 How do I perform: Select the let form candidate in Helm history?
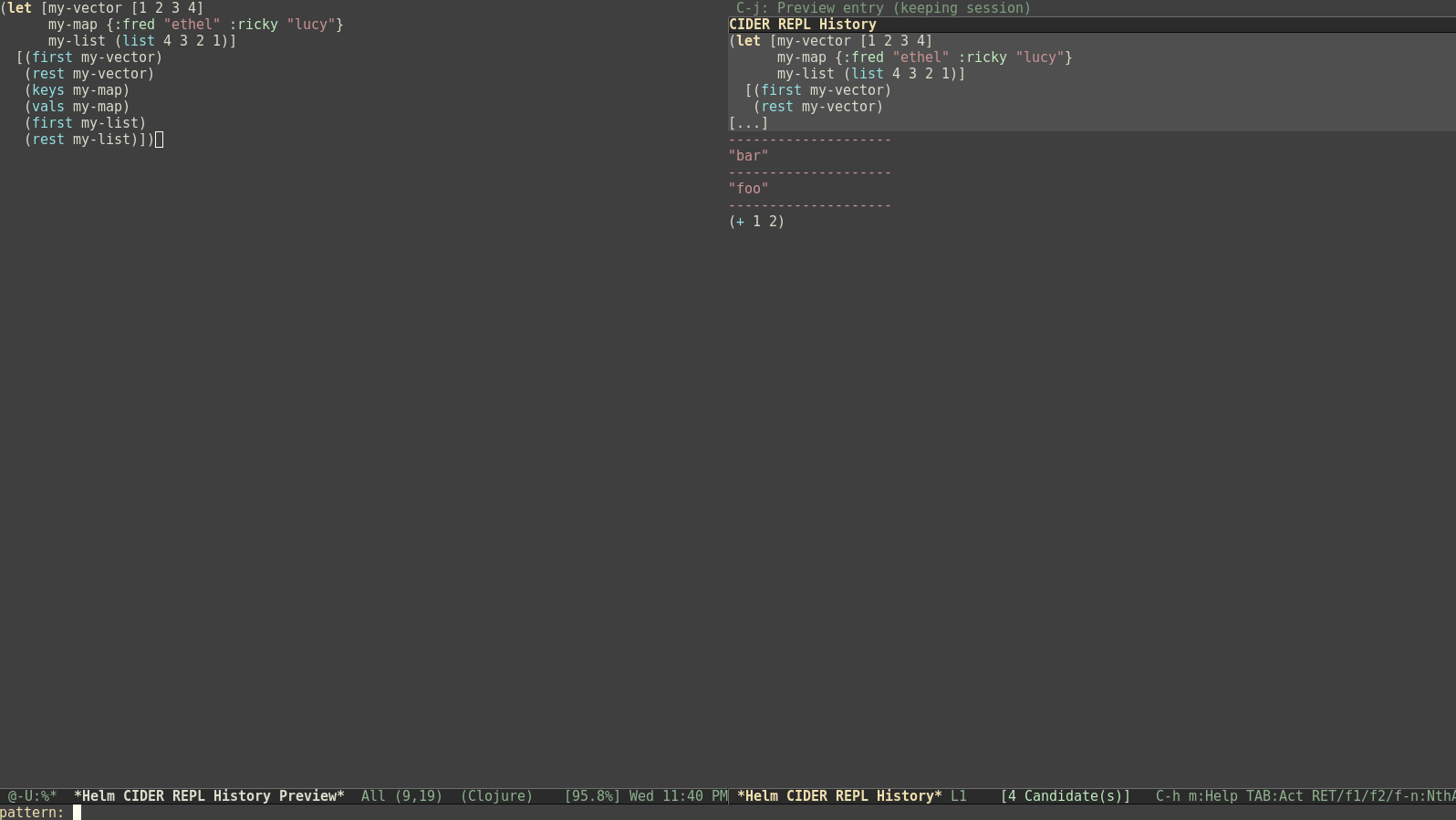tap(1092, 82)
